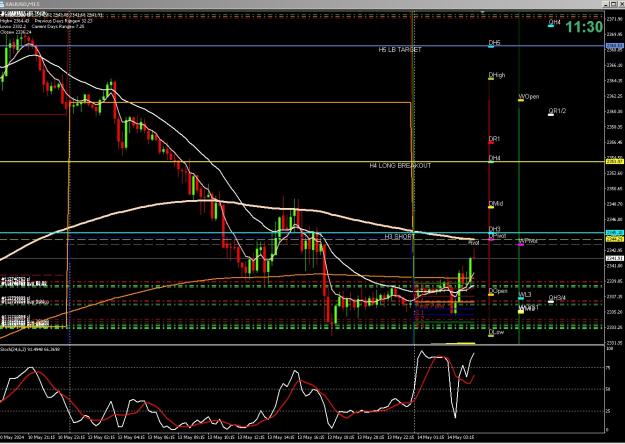
Task: Select the blue H5 price tag on axis
Action: coord(614,46)
